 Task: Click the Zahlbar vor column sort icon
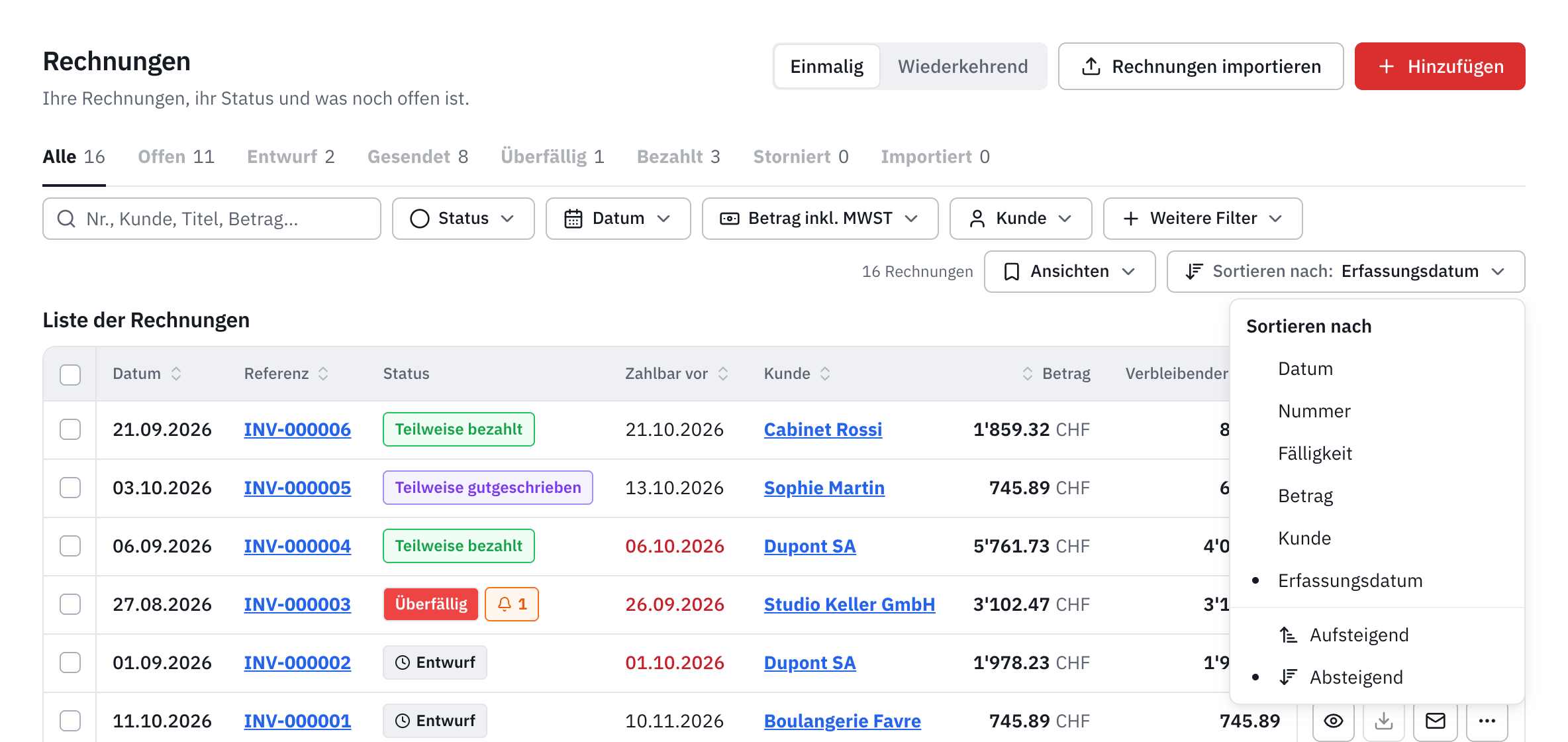point(723,374)
